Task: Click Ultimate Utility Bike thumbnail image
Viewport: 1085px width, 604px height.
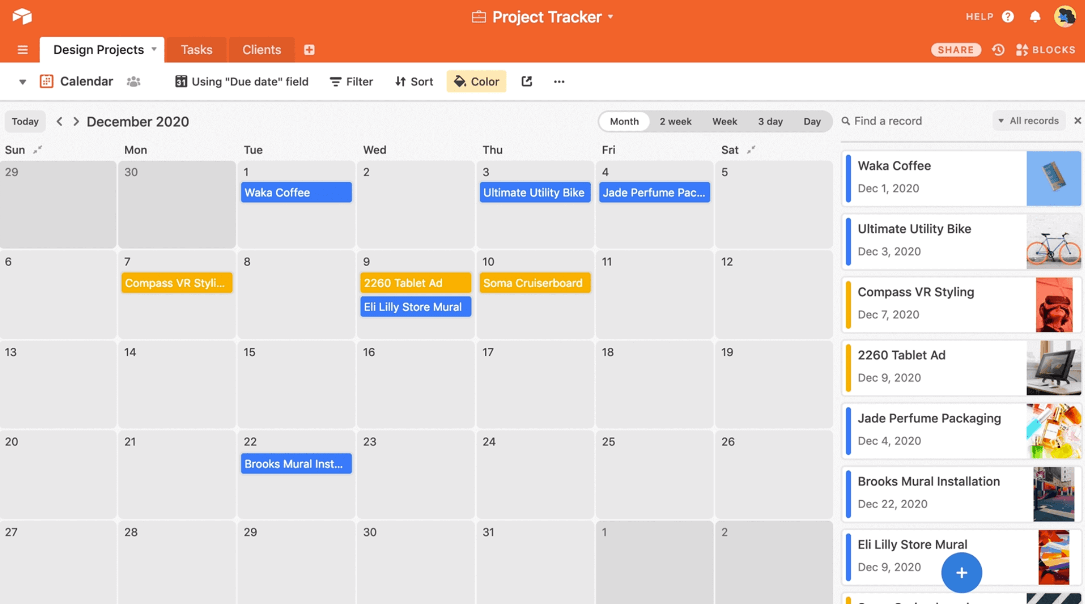Action: pyautogui.click(x=1053, y=241)
